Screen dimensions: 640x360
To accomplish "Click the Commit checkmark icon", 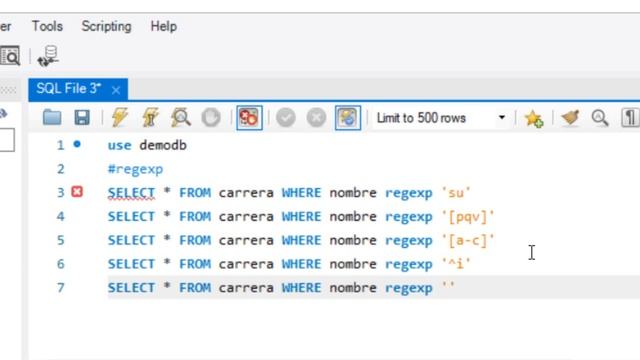I will click(x=286, y=118).
